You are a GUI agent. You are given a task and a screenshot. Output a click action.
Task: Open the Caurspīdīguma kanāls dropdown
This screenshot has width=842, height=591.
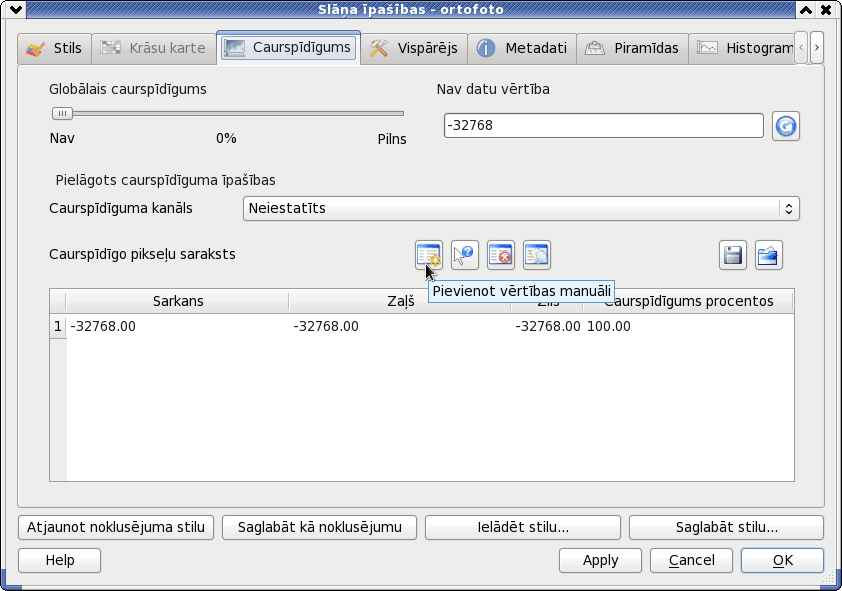[521, 208]
